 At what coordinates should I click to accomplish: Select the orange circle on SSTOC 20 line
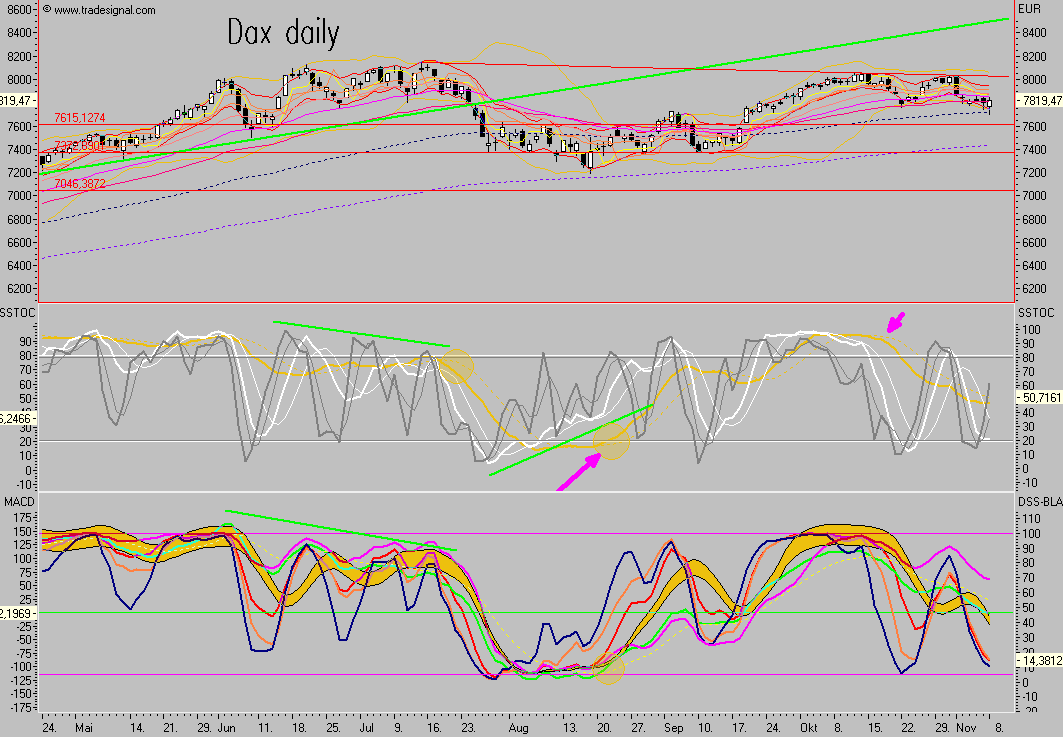tap(611, 441)
